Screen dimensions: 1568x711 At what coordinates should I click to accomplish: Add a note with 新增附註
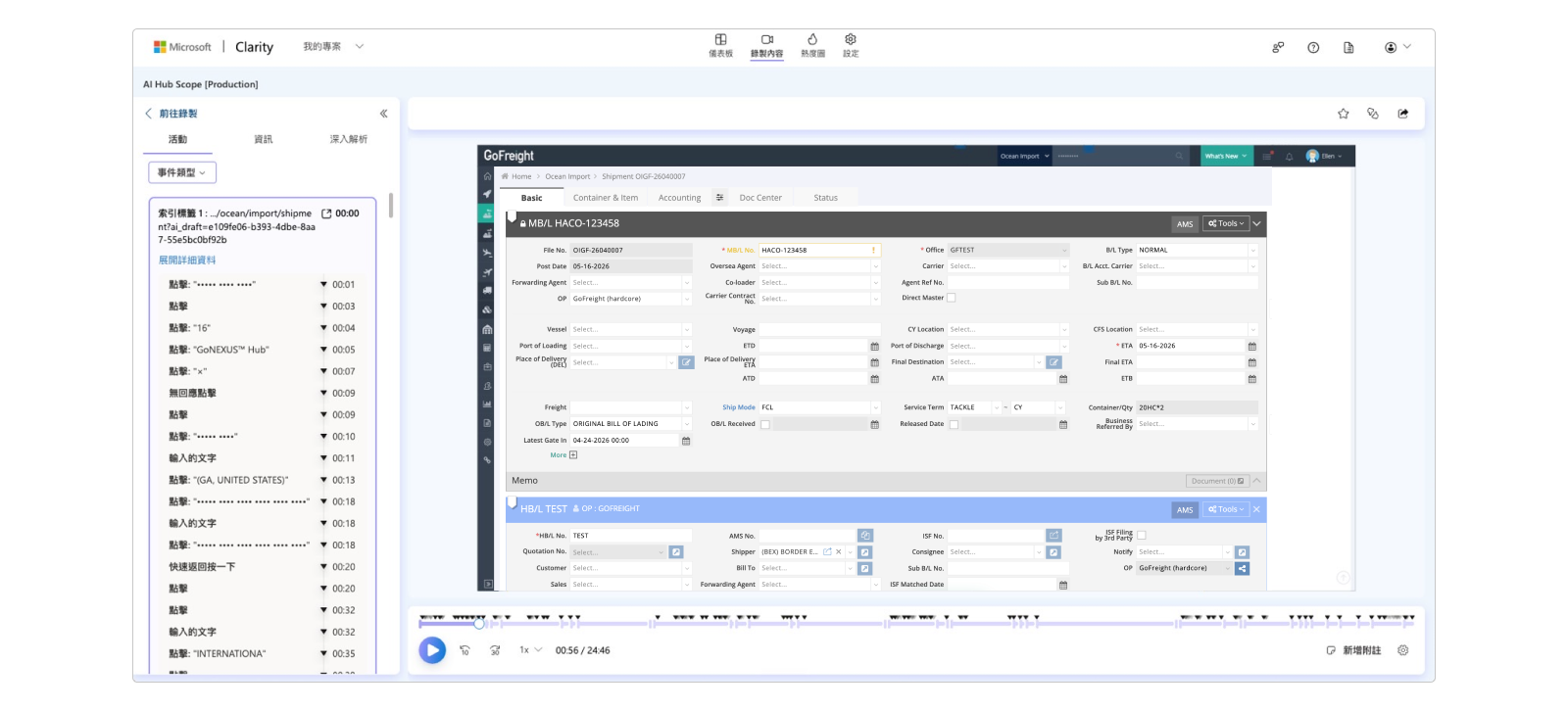[x=1353, y=650]
